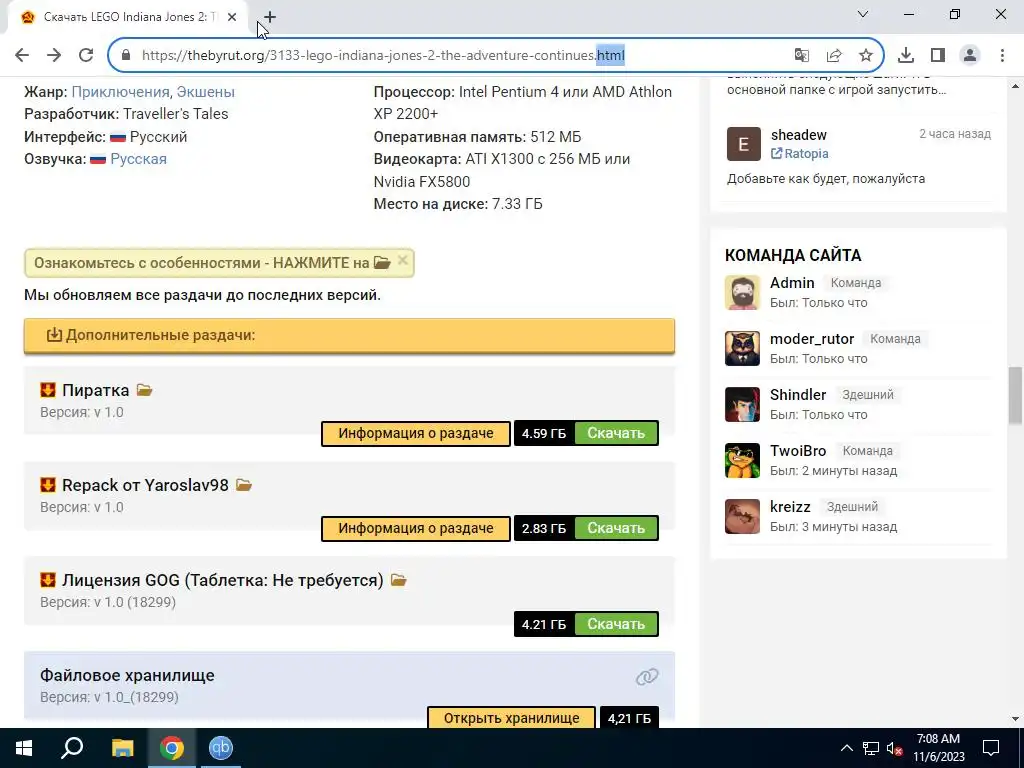Open the tab search dropdown arrow
This screenshot has width=1024, height=768.
coord(863,14)
